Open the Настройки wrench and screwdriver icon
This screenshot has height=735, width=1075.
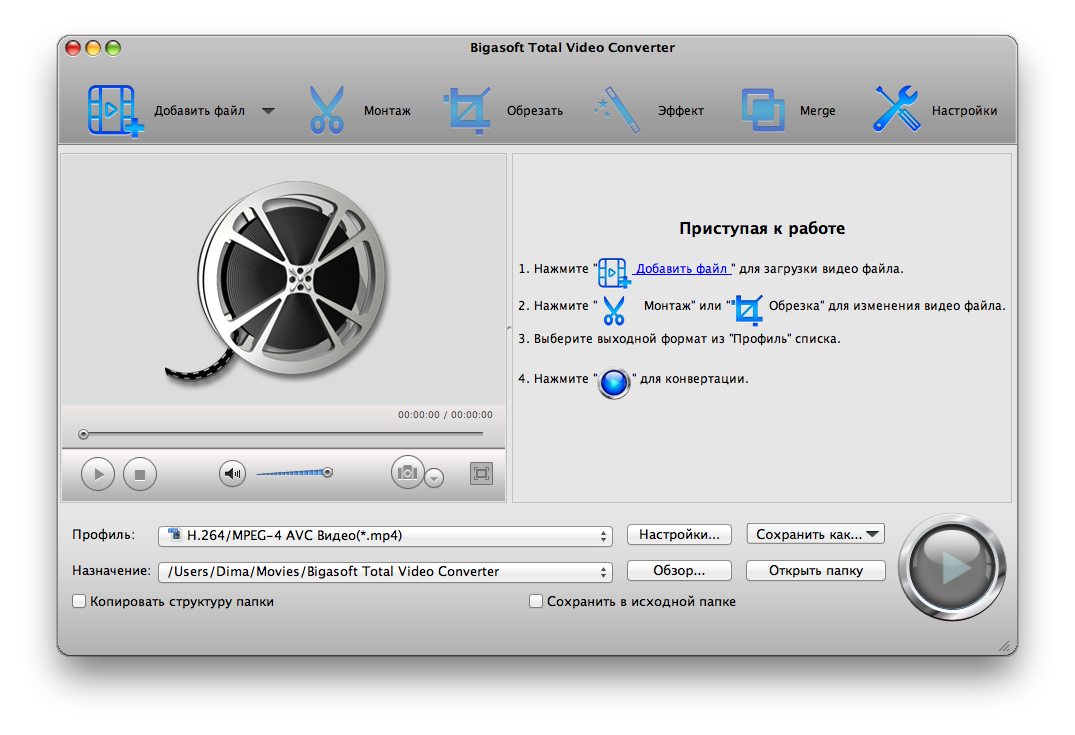tap(897, 108)
